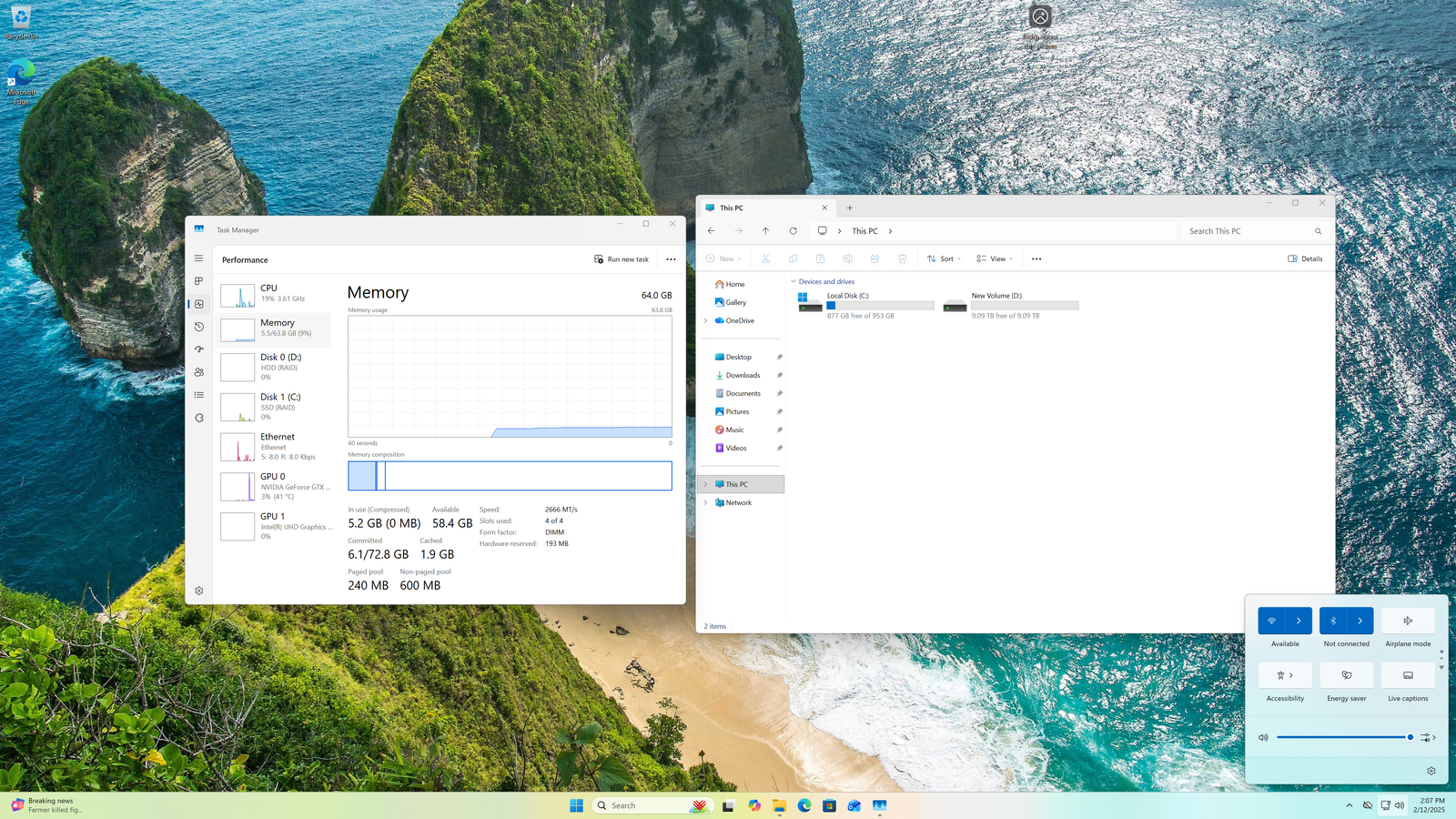Screen dimensions: 1456x819
Task: Click the volume slider
Action: (1342, 737)
